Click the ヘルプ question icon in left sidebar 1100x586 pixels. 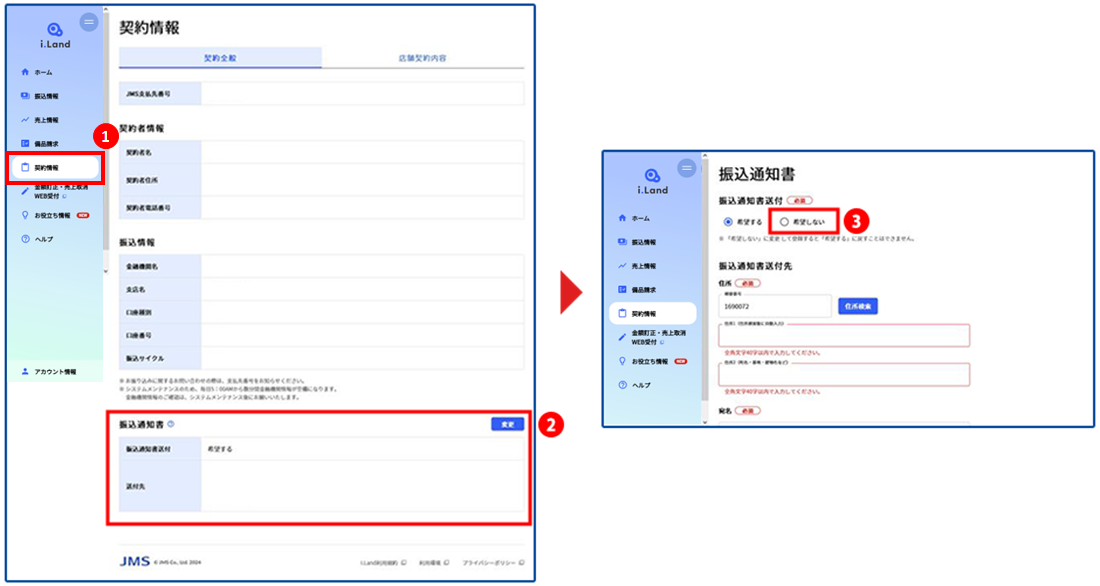click(26, 239)
